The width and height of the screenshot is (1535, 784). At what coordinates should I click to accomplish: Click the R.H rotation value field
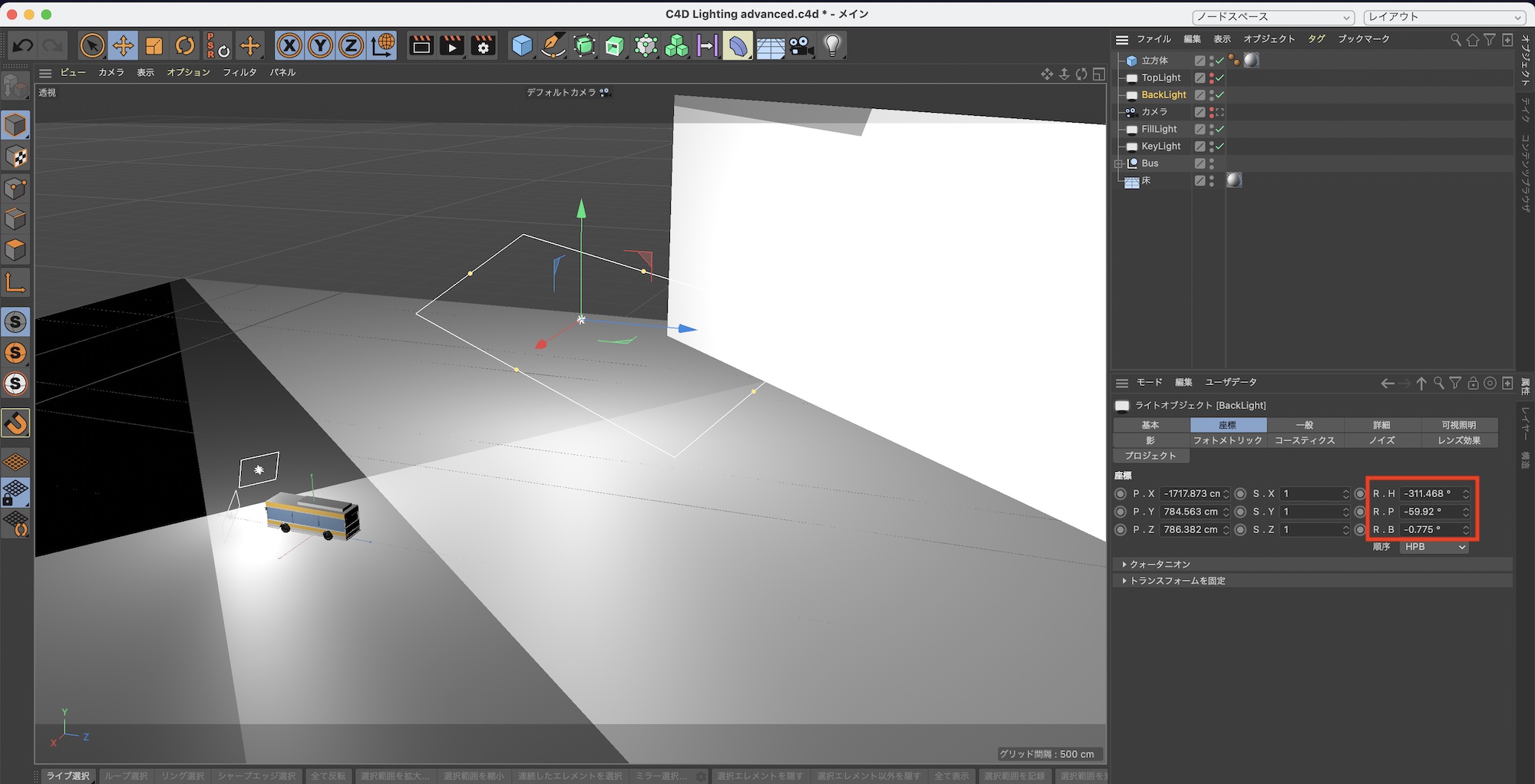click(x=1428, y=494)
